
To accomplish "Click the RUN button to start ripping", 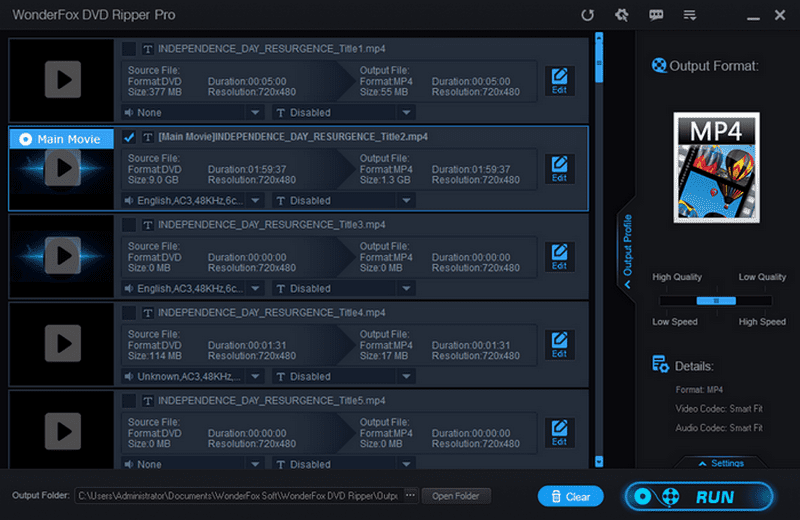I will (699, 496).
